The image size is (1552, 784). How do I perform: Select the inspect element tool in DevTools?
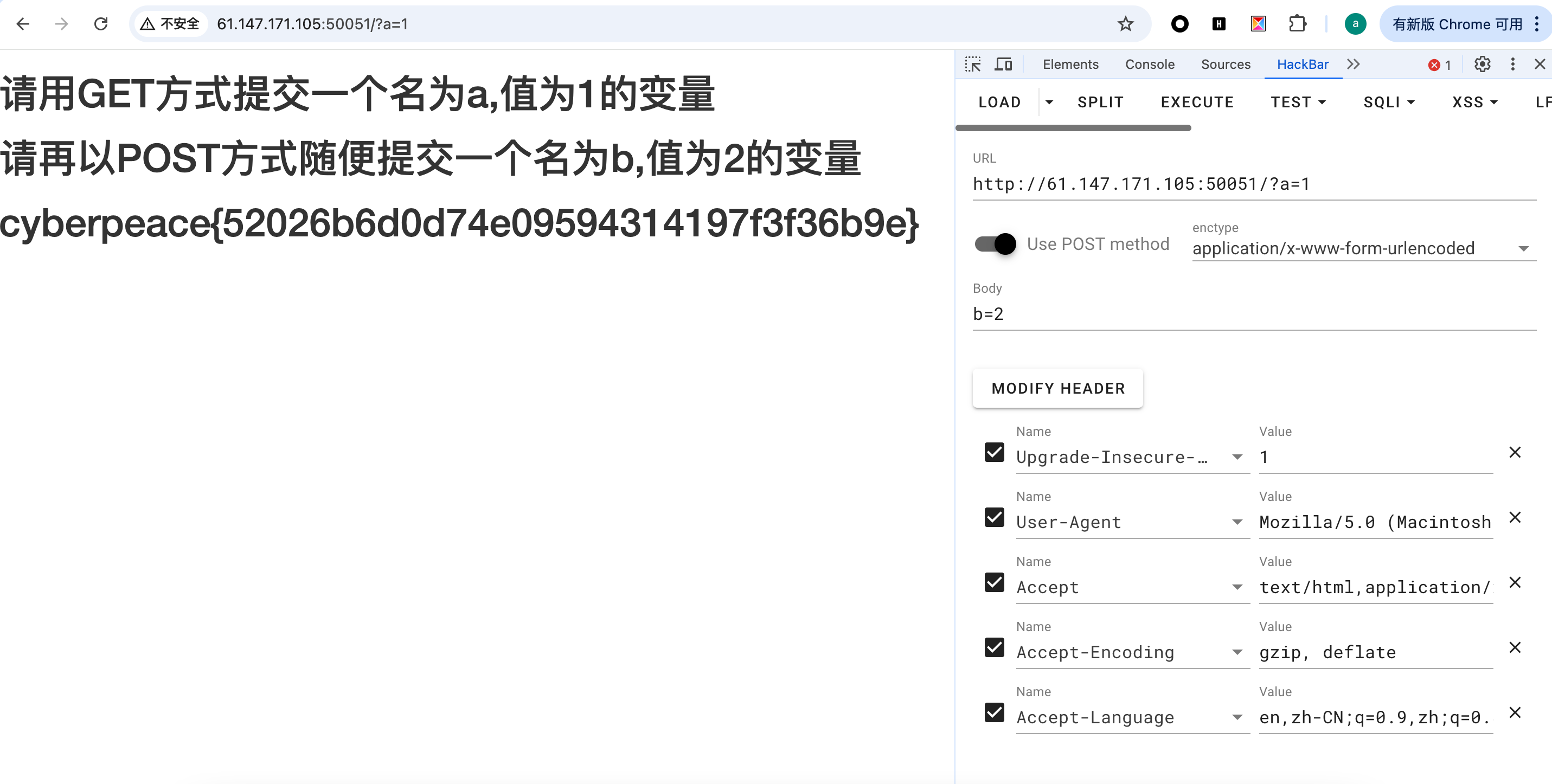(972, 64)
